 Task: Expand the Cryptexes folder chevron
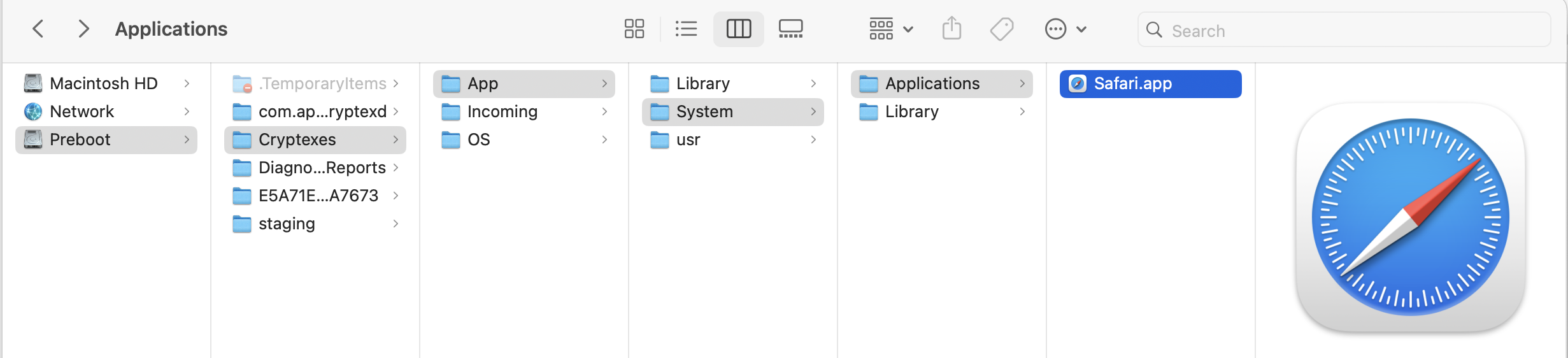(x=396, y=140)
